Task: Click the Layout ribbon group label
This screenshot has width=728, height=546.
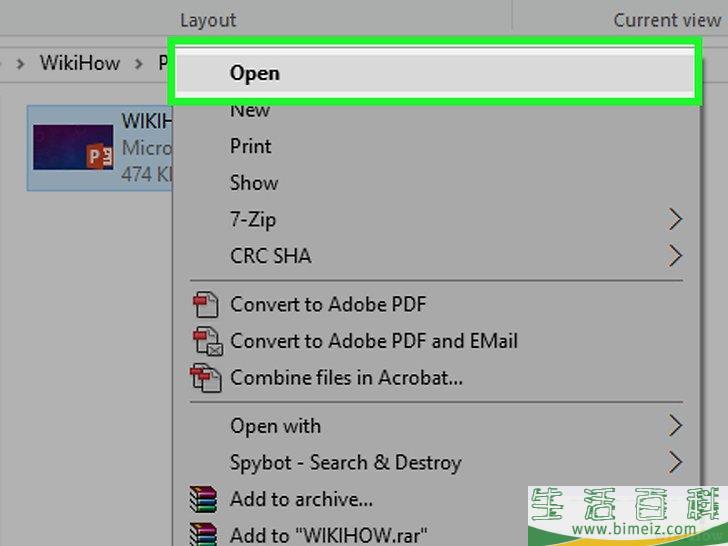Action: click(x=208, y=20)
